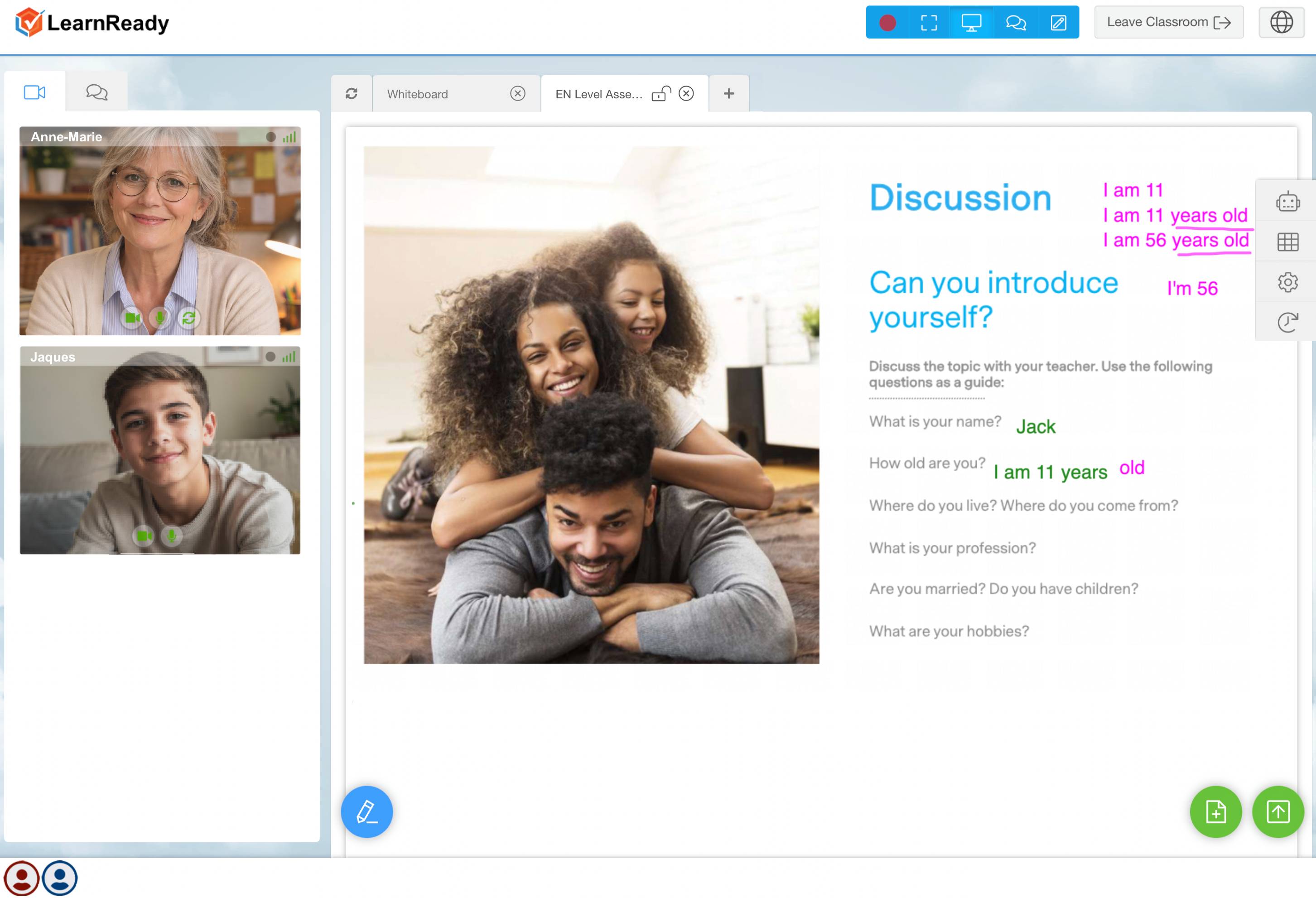Open the chat bubbles in top toolbar
The height and width of the screenshot is (898, 1316).
(x=1016, y=23)
